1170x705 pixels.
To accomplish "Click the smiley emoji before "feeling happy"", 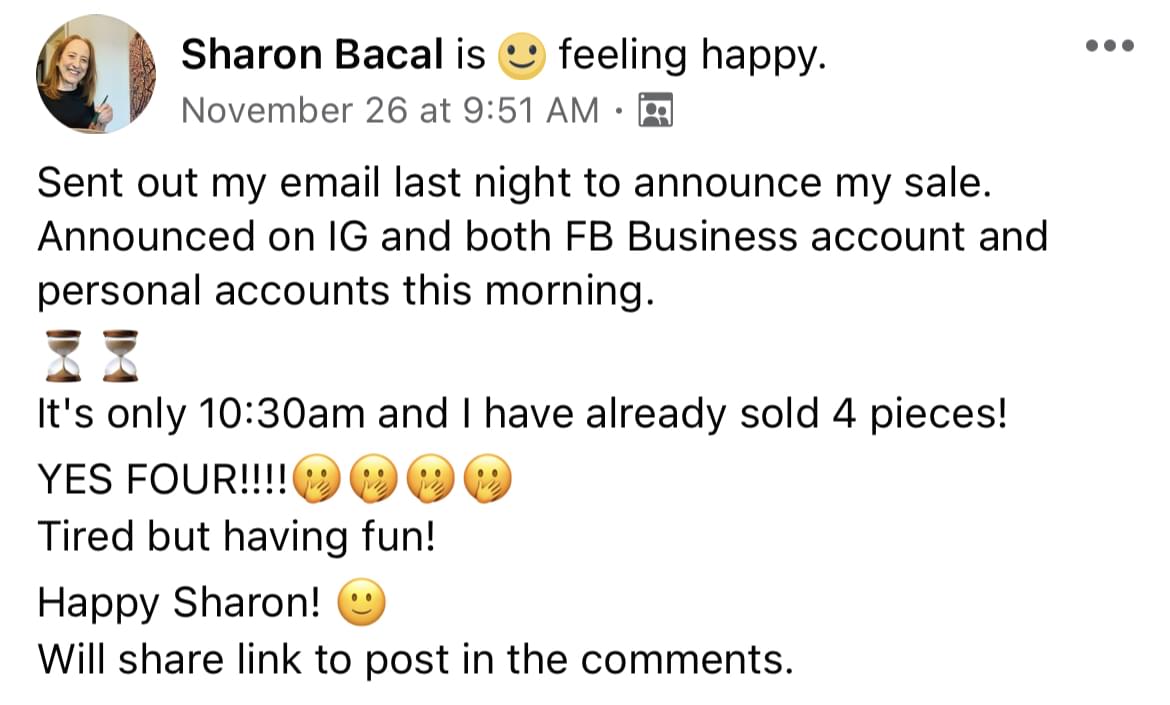I will 522,57.
